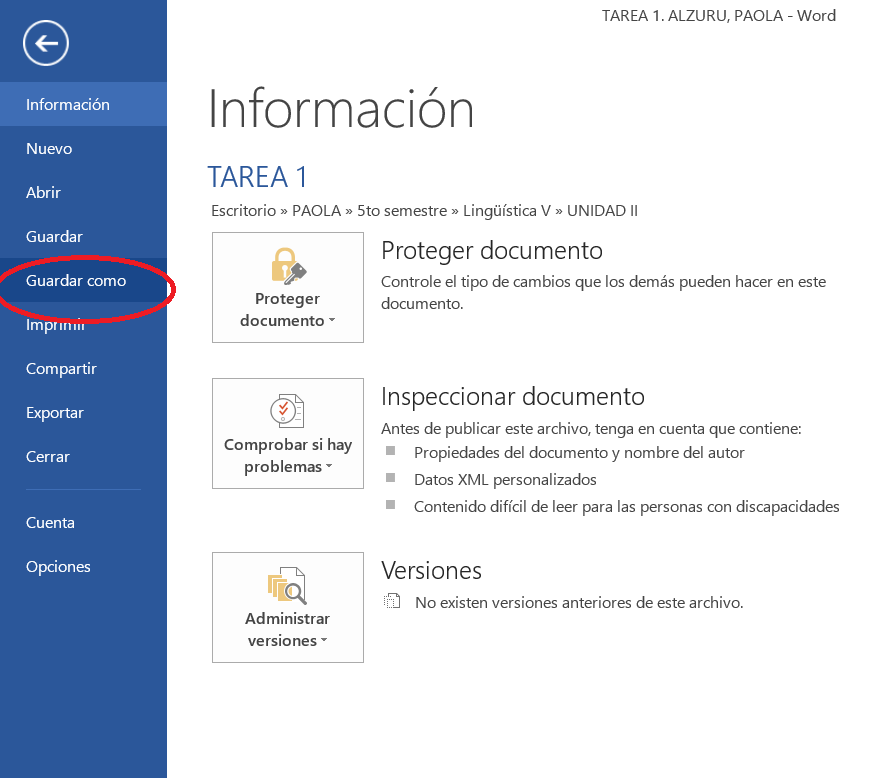Screen dimensions: 870x778
Task: Click the Opciones link
Action: (58, 566)
